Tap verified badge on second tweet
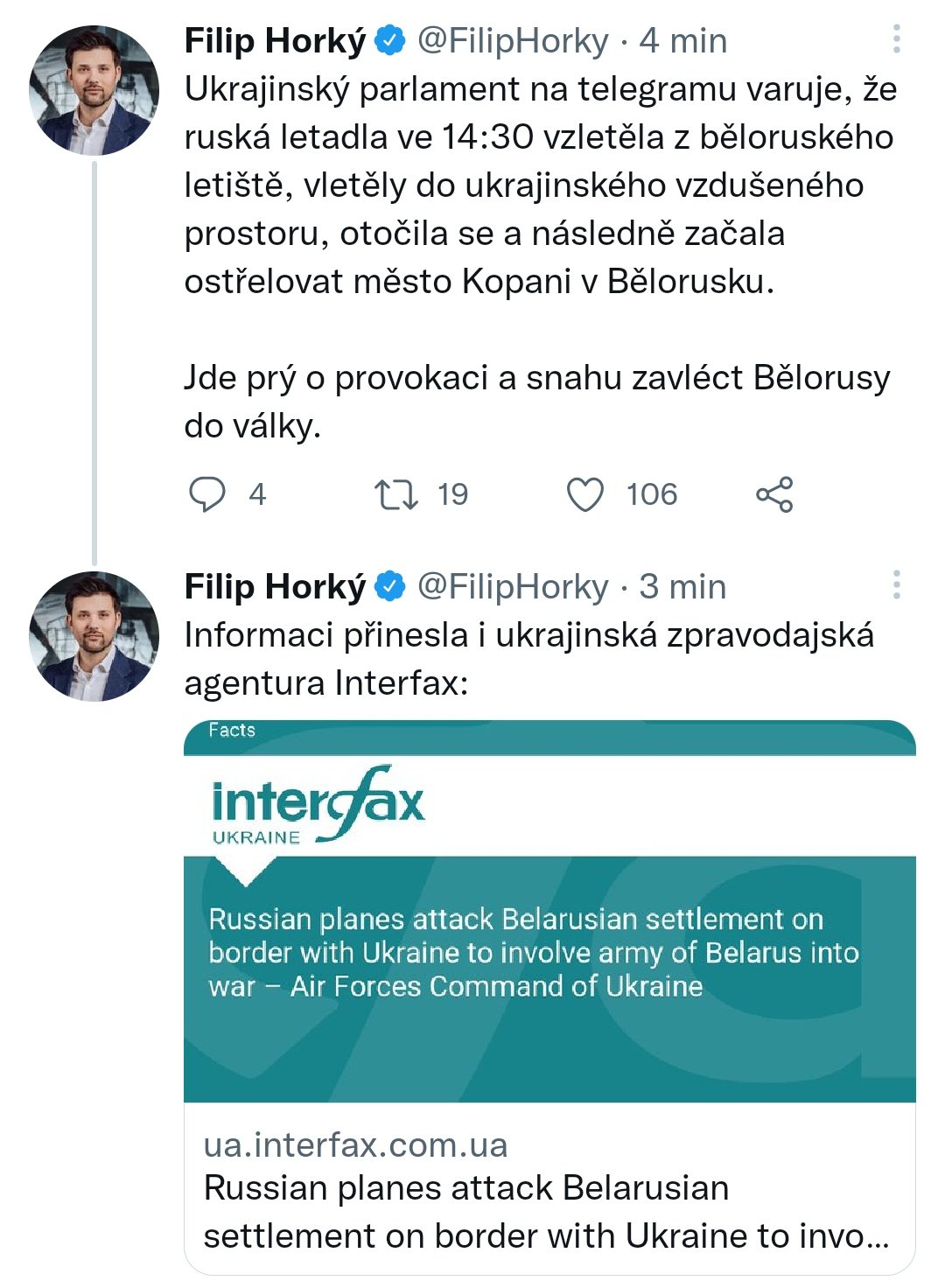Image resolution: width=945 pixels, height=1288 pixels. 390,587
